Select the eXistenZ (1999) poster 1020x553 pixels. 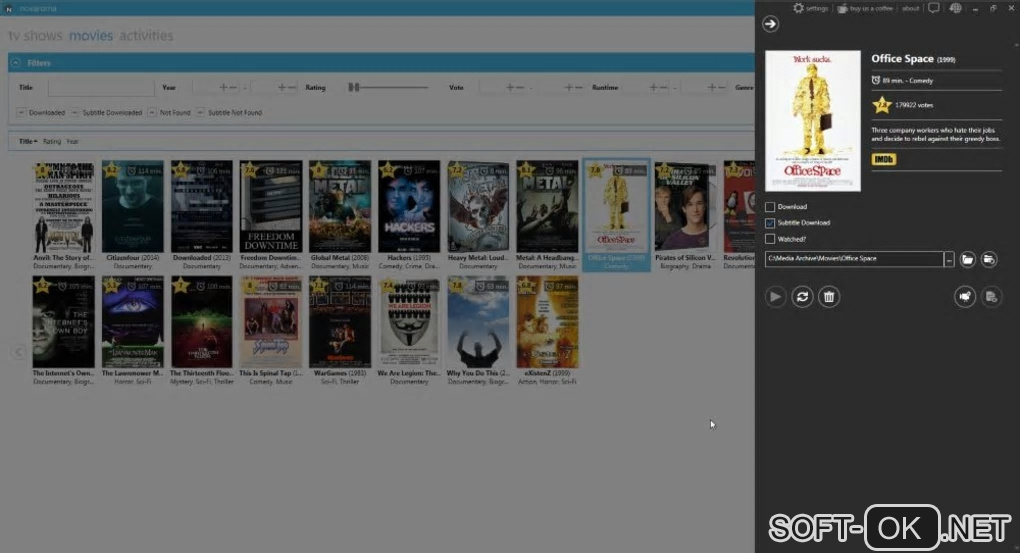[547, 322]
